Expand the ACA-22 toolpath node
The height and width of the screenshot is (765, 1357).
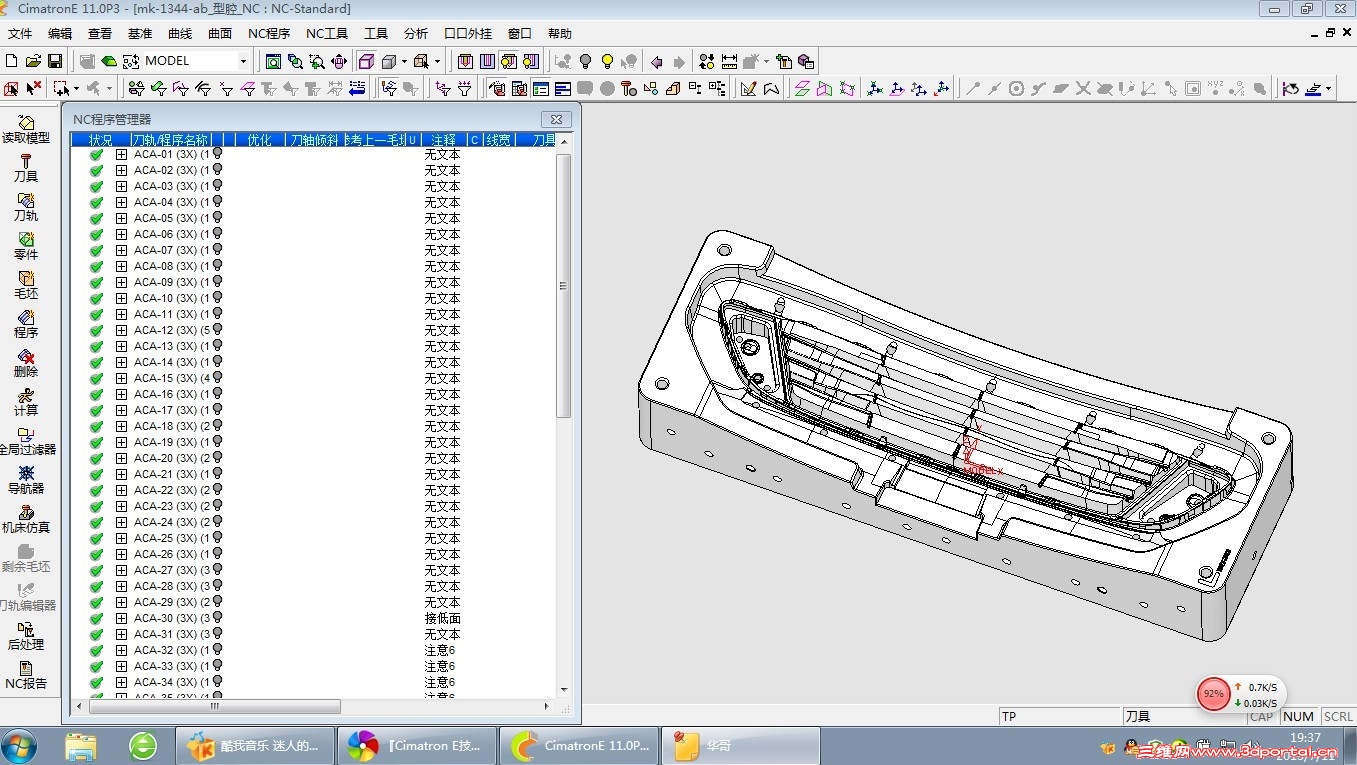point(122,491)
